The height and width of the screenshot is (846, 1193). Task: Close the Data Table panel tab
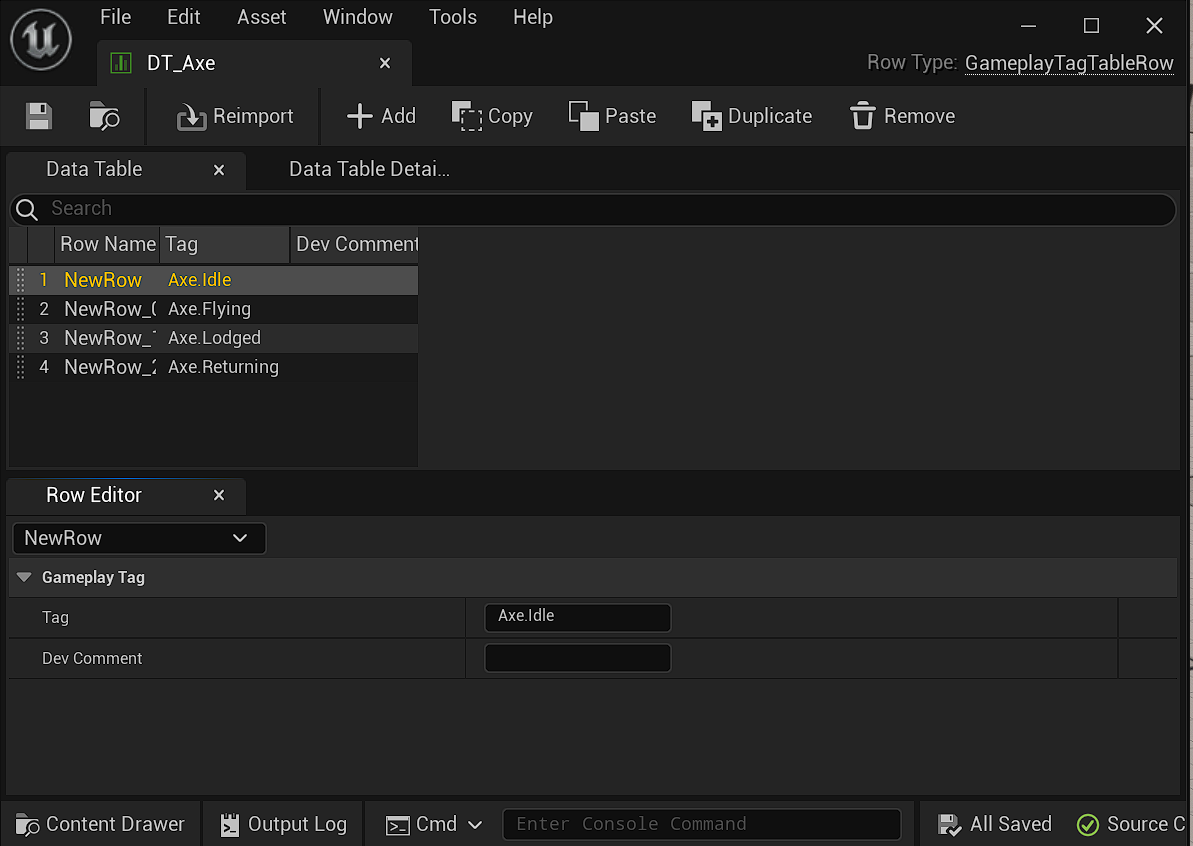tap(219, 170)
